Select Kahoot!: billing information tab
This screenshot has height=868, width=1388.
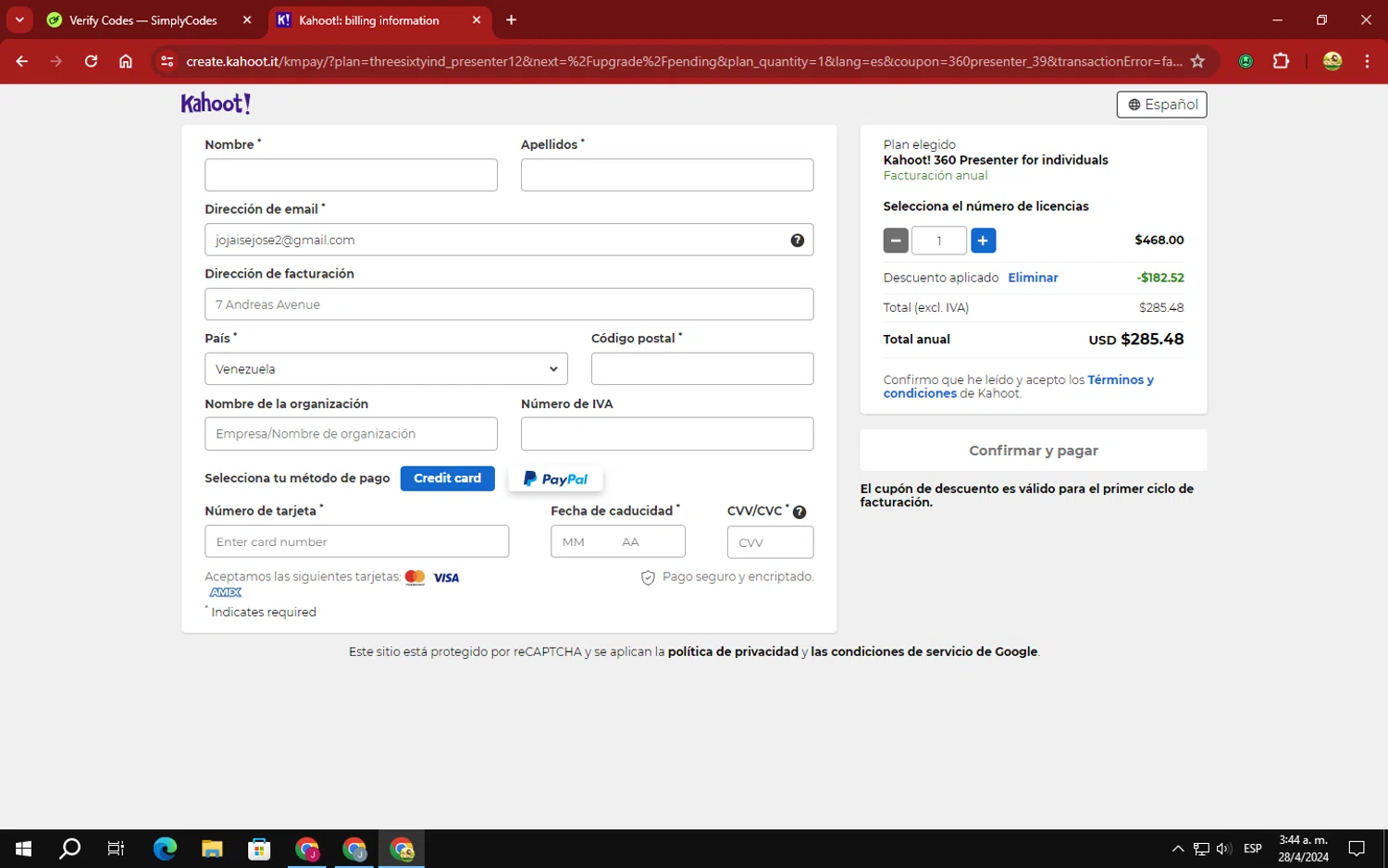click(x=369, y=19)
